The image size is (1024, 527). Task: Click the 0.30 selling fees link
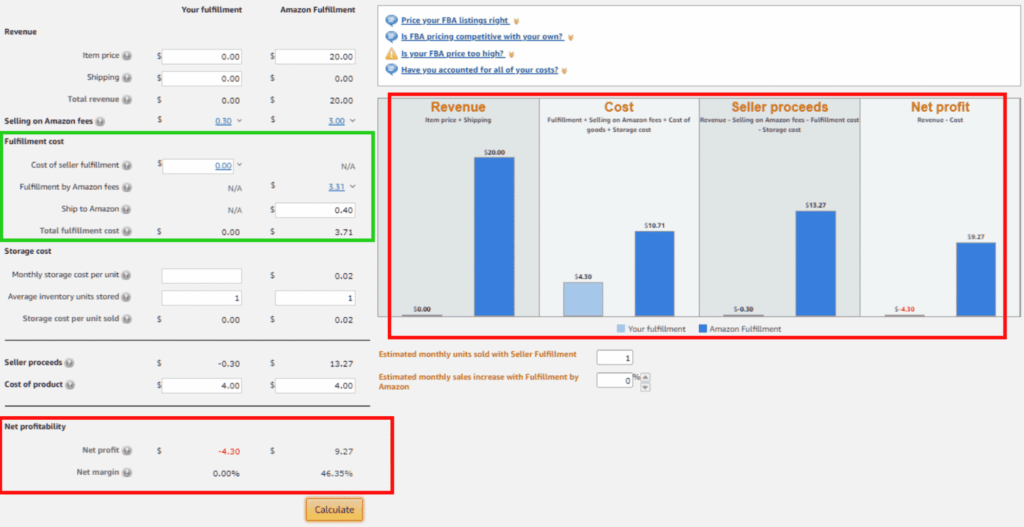pos(223,121)
